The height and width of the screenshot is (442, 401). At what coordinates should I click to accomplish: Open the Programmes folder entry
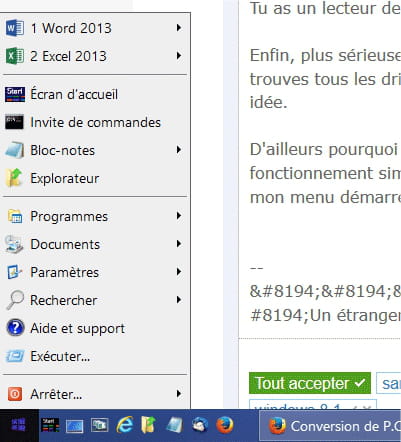[95, 216]
